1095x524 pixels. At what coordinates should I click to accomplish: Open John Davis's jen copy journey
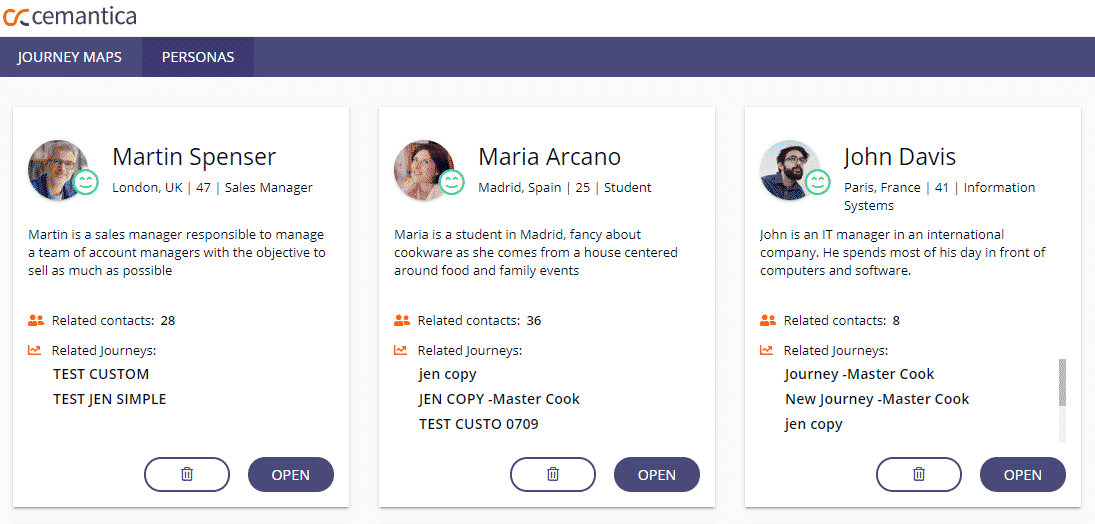coord(814,423)
